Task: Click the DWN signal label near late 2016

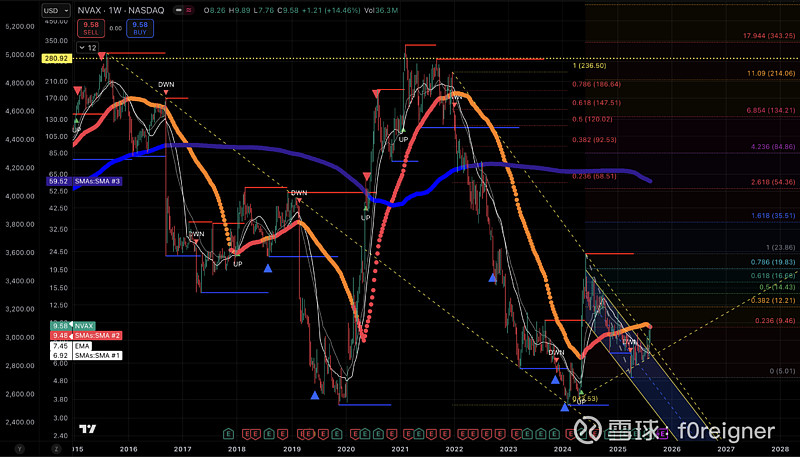Action: [x=165, y=85]
